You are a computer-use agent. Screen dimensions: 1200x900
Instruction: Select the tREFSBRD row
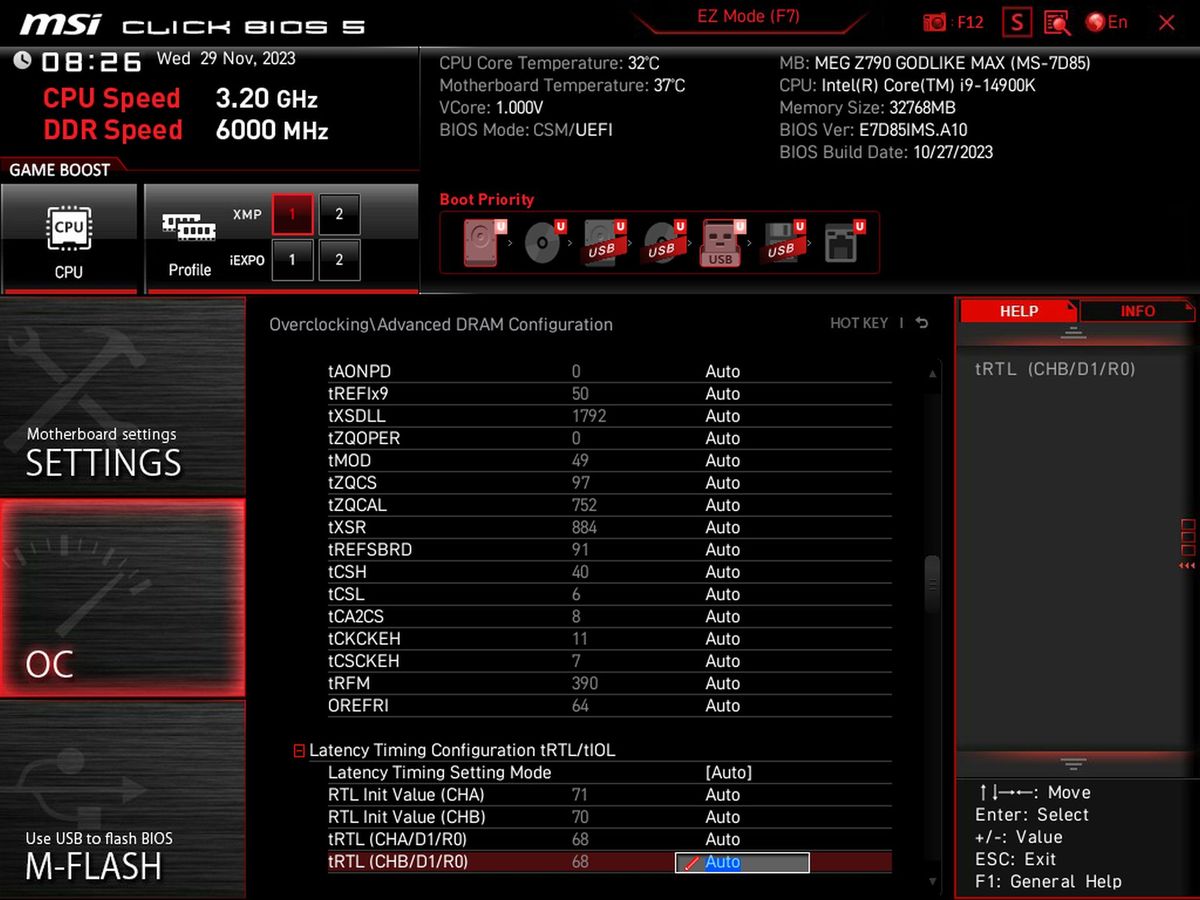[x=610, y=550]
